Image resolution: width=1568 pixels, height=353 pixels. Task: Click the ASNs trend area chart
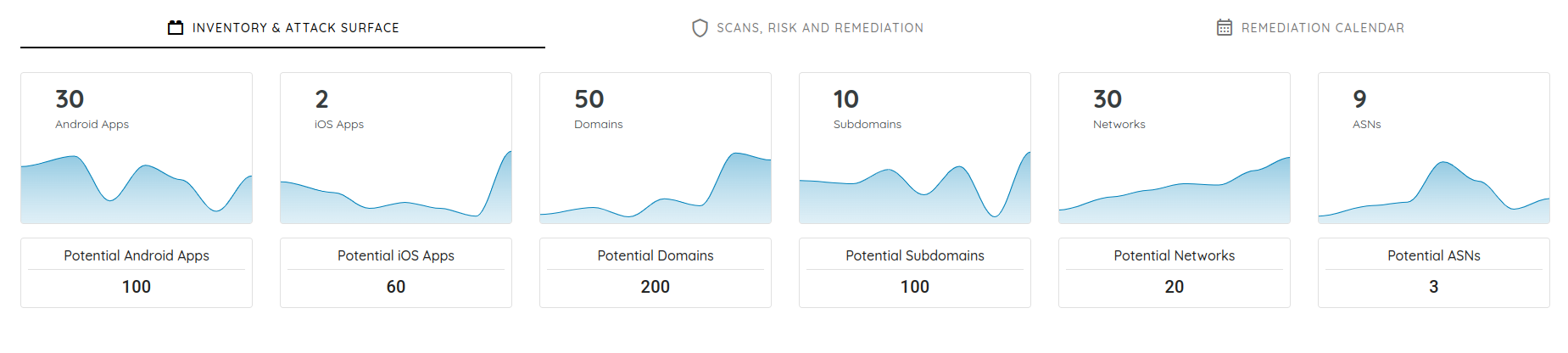pos(1434,192)
